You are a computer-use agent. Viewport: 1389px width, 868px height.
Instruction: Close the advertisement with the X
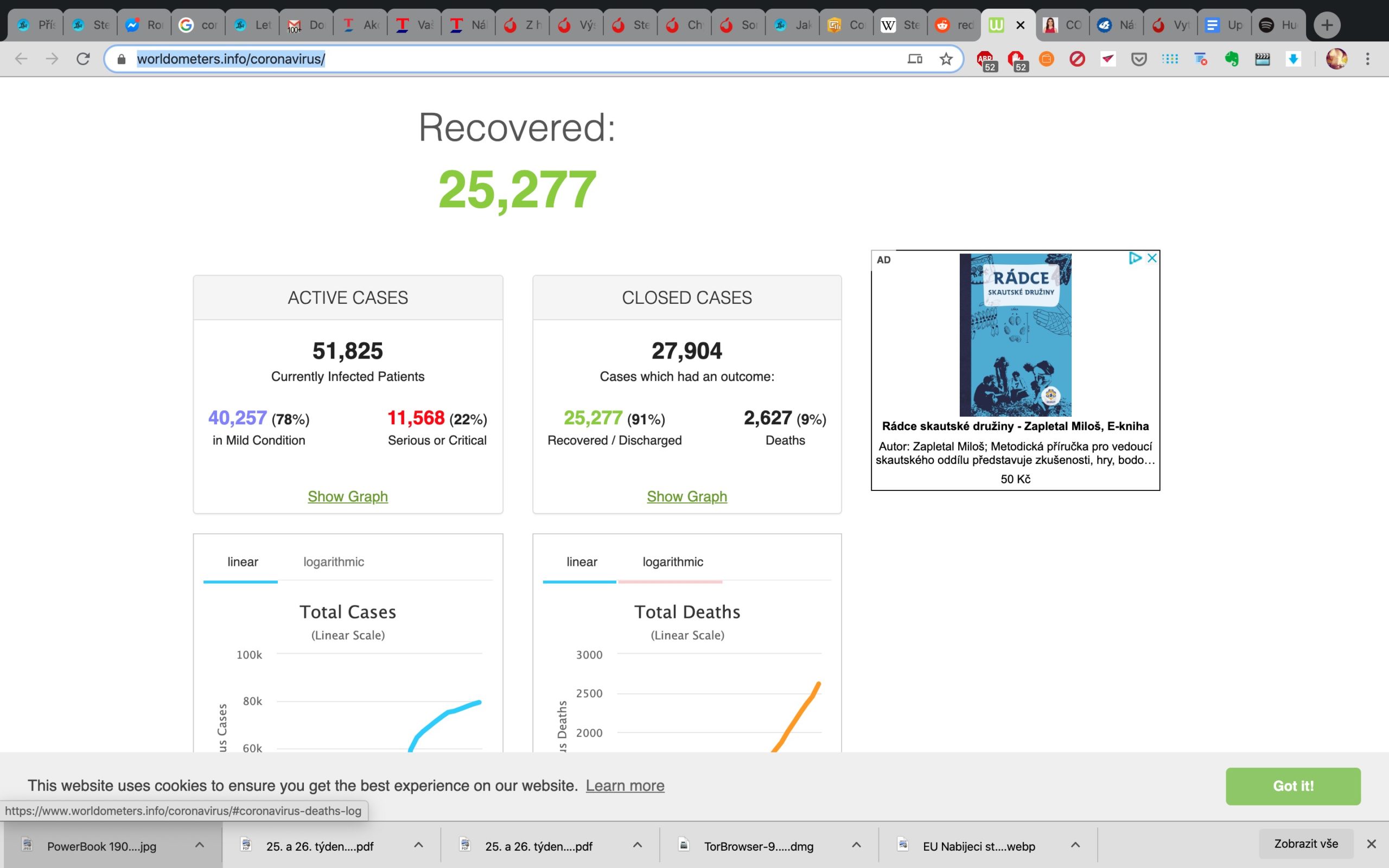coord(1152,258)
